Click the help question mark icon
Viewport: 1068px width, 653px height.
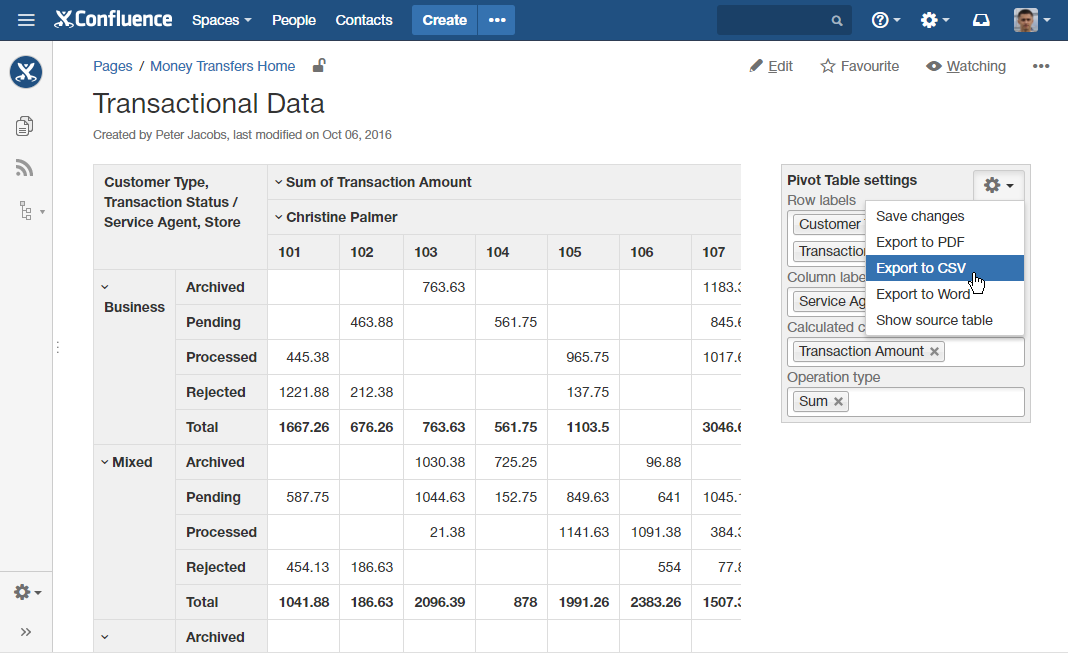(x=880, y=20)
